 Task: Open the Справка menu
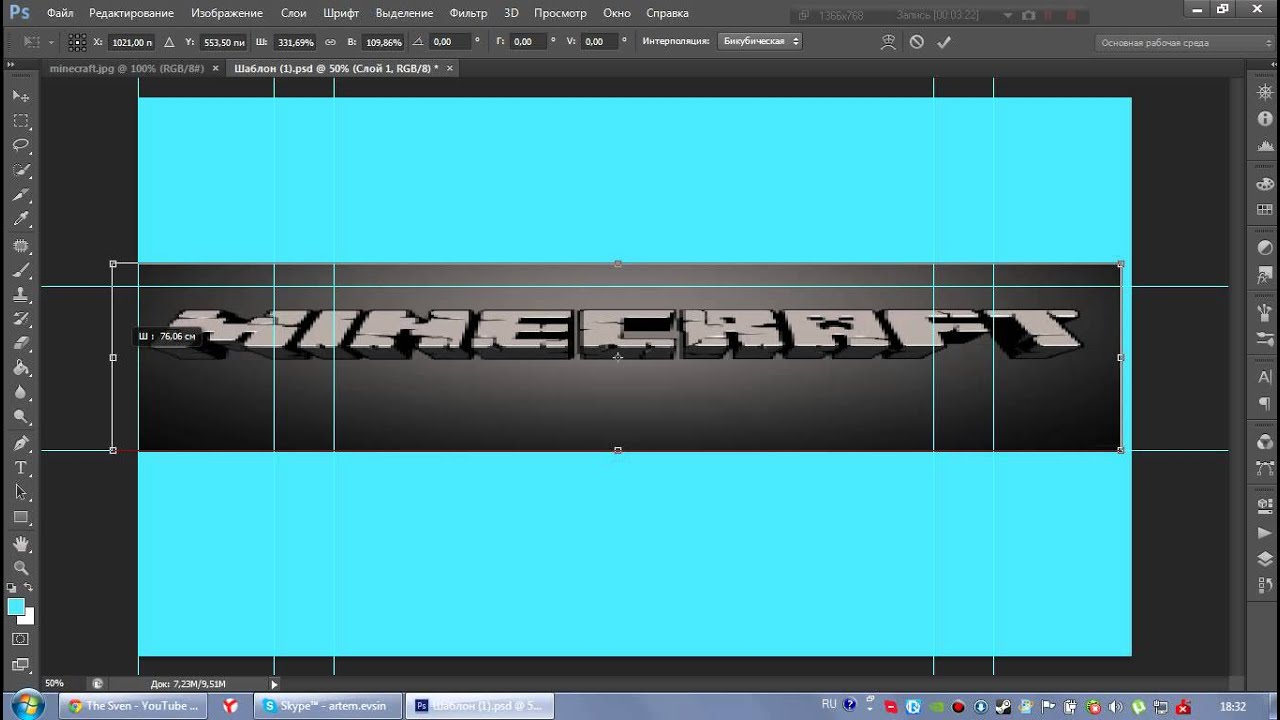click(x=667, y=13)
